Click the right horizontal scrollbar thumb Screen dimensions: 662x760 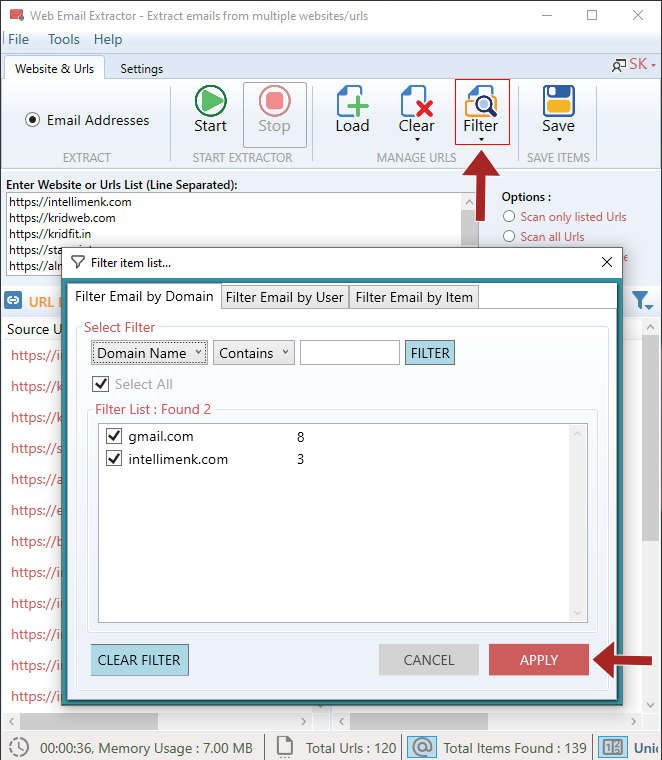point(419,721)
